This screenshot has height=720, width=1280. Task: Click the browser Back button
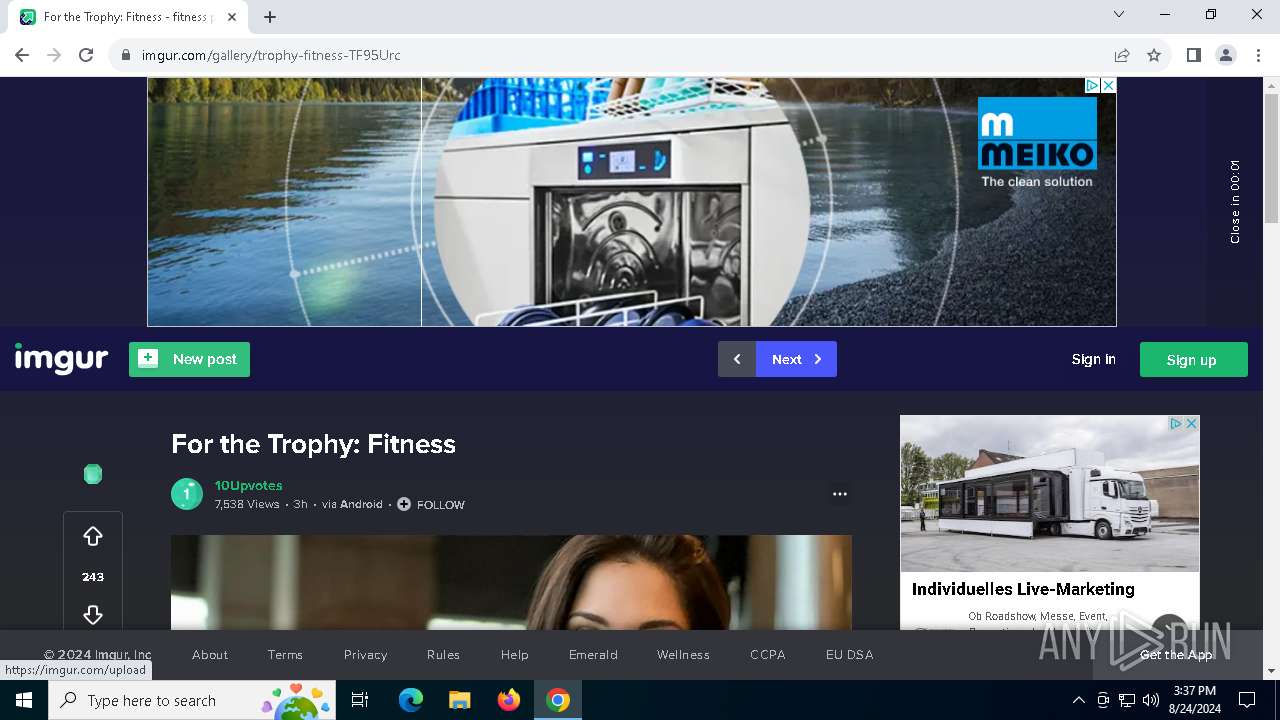22,55
